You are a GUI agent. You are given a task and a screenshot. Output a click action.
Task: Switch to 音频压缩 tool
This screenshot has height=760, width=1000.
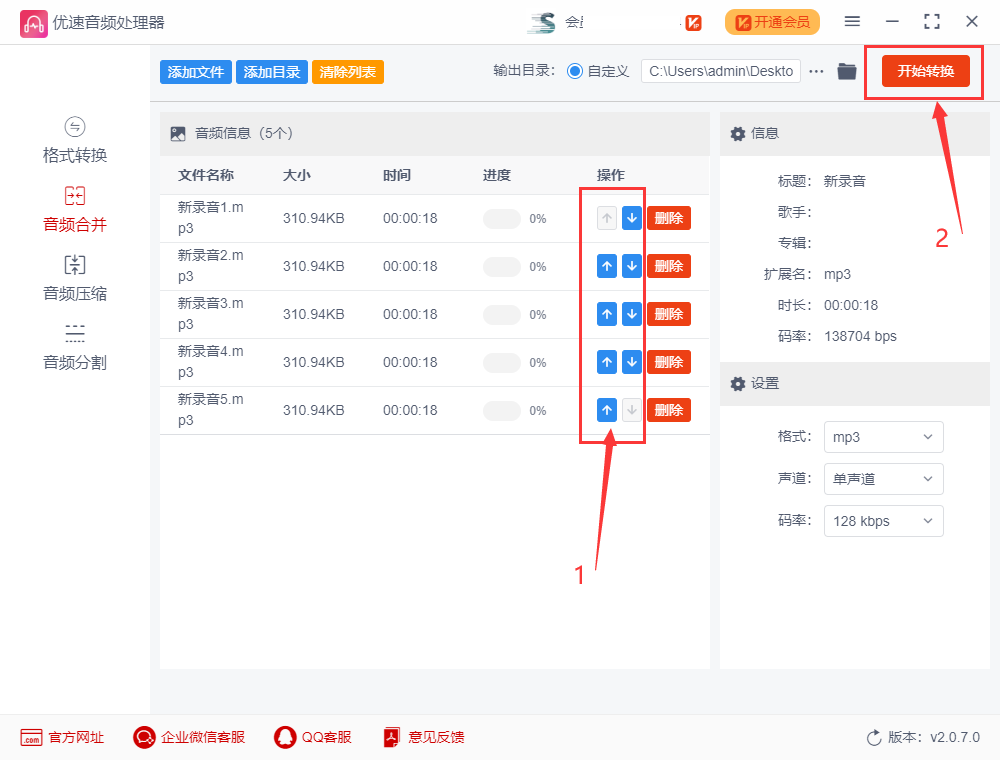point(74,276)
